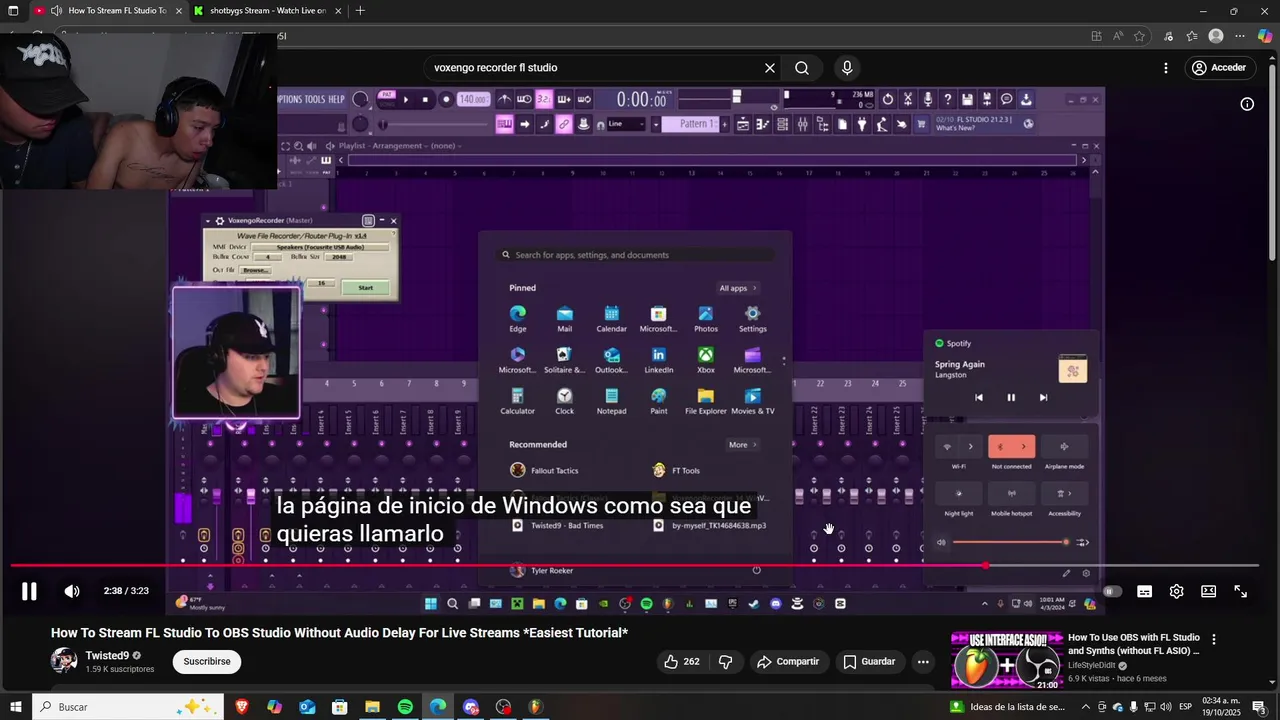
Task: Open Edge tab actions menu
Action: tap(14, 11)
